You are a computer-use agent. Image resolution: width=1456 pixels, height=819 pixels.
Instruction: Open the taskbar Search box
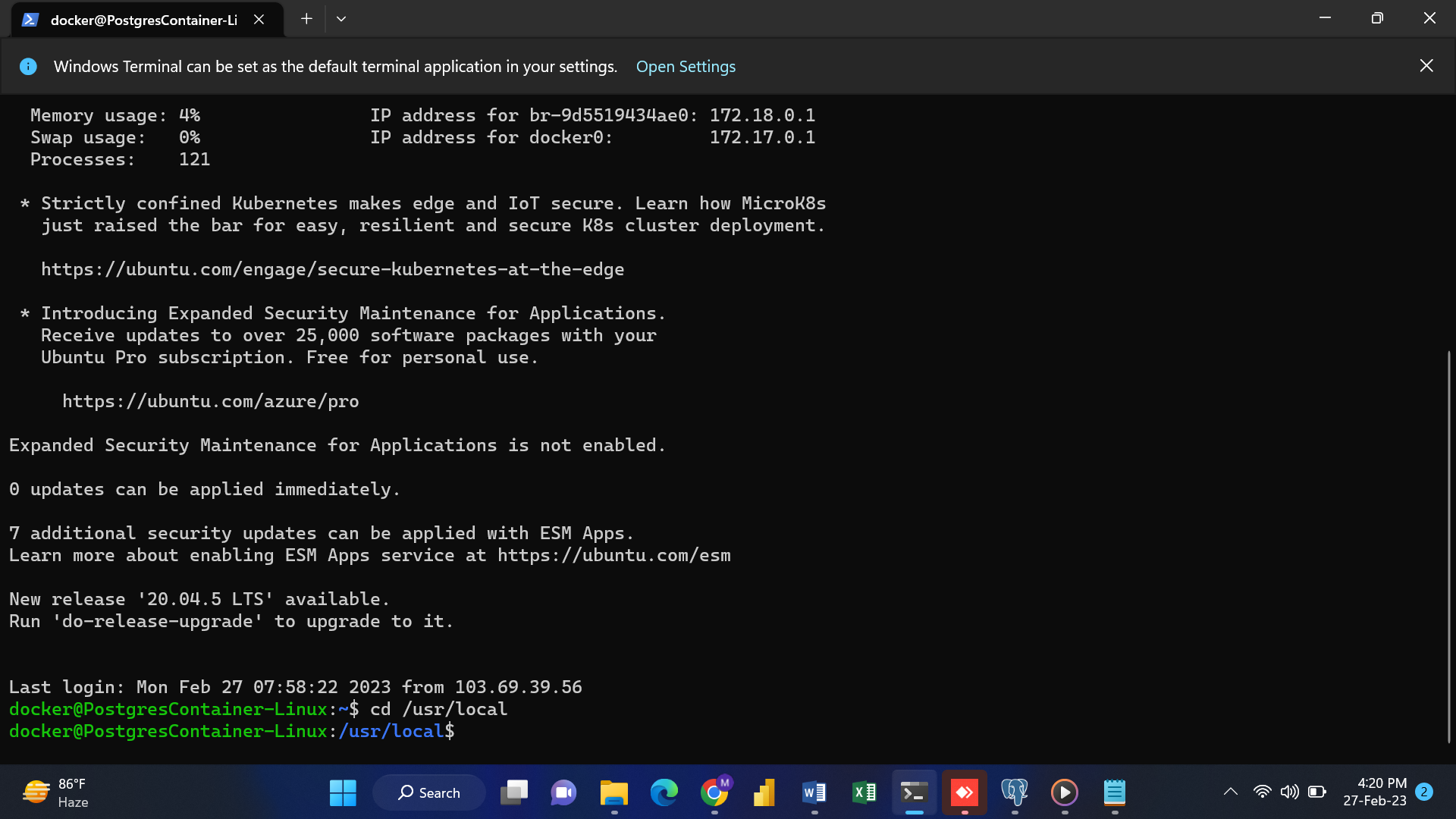coord(429,792)
